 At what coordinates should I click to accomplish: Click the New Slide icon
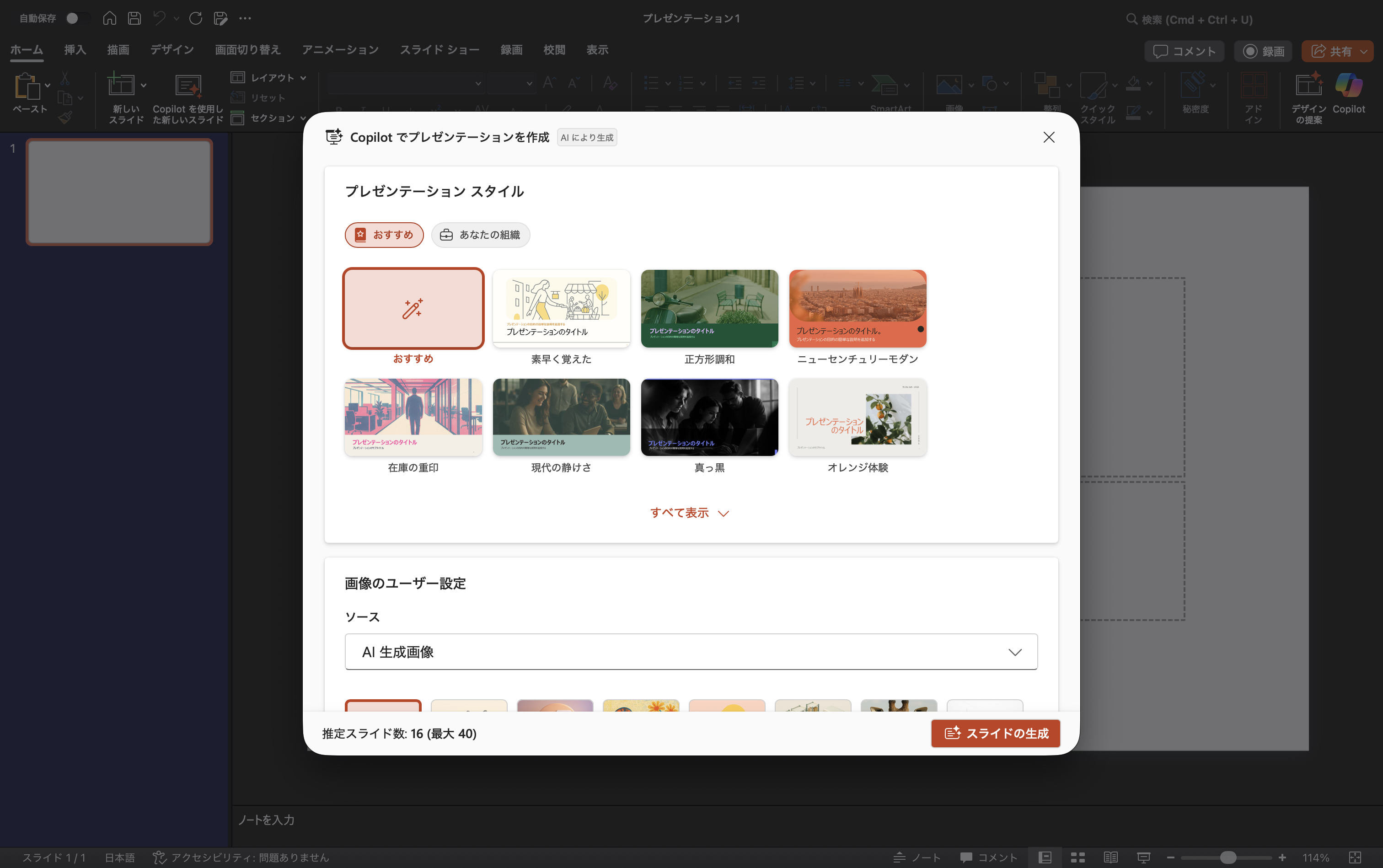pos(121,85)
